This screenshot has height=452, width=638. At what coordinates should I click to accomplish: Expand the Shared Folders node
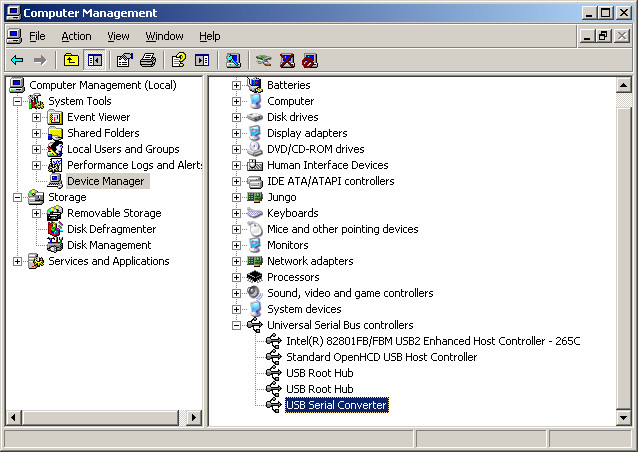click(37, 133)
